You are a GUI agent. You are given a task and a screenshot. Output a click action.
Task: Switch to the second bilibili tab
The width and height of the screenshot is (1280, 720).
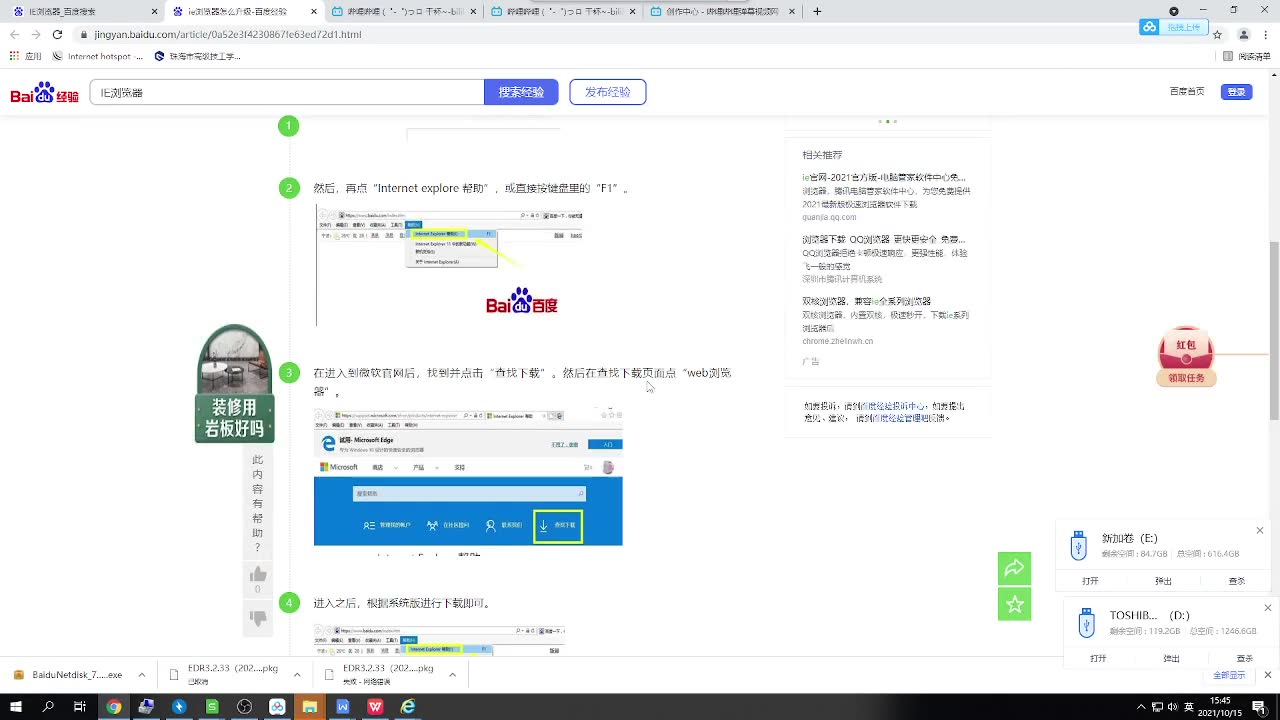click(x=562, y=12)
